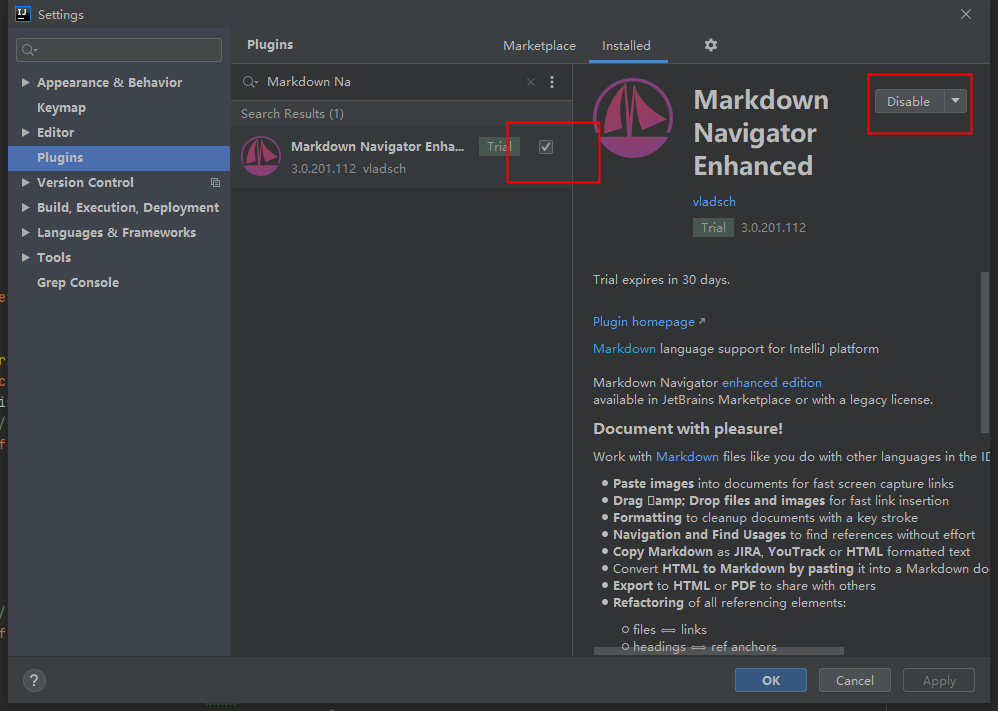Select the Installed tab
998x711 pixels.
626,46
